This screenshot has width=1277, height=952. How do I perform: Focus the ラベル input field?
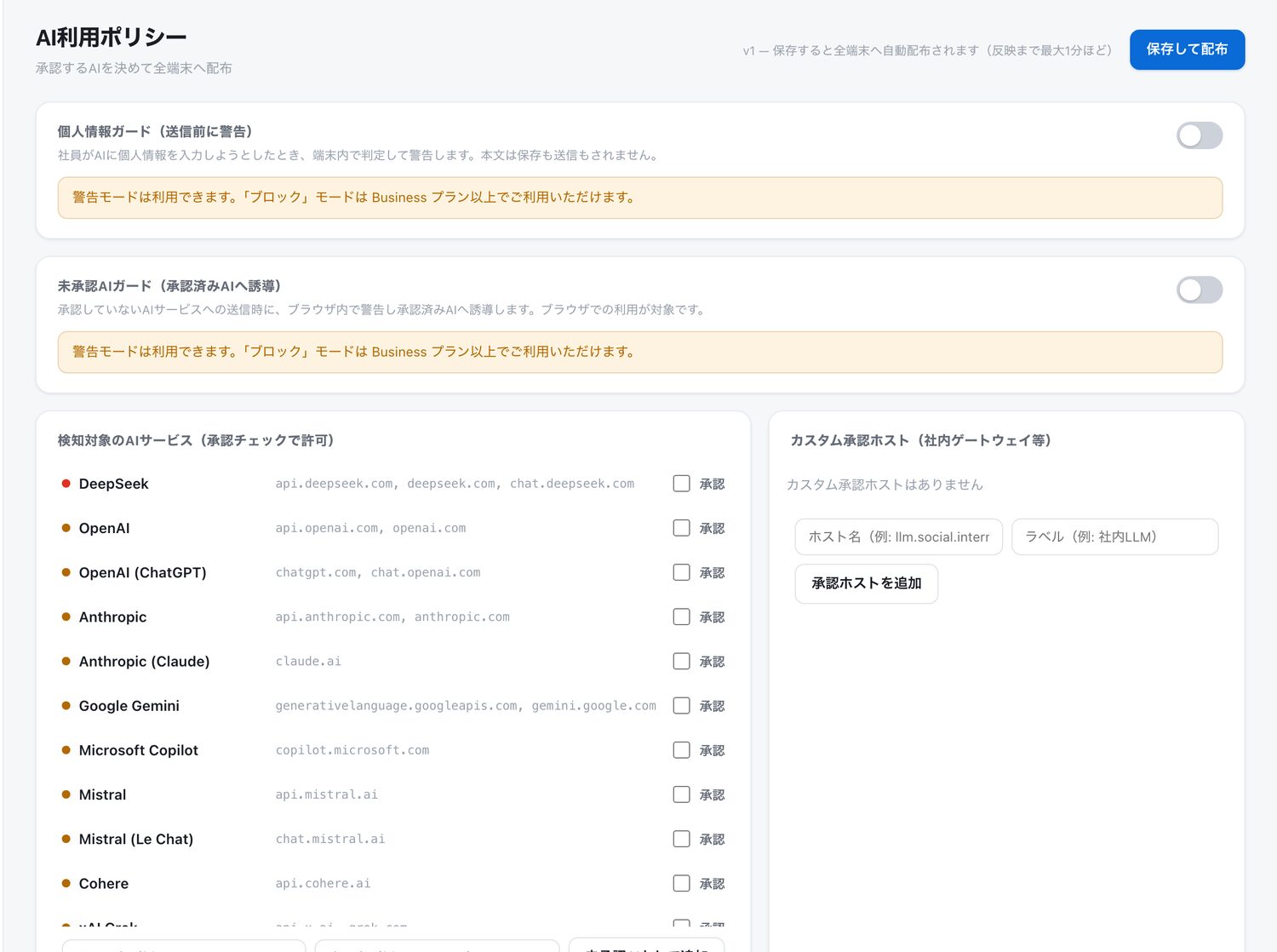[x=1114, y=536]
